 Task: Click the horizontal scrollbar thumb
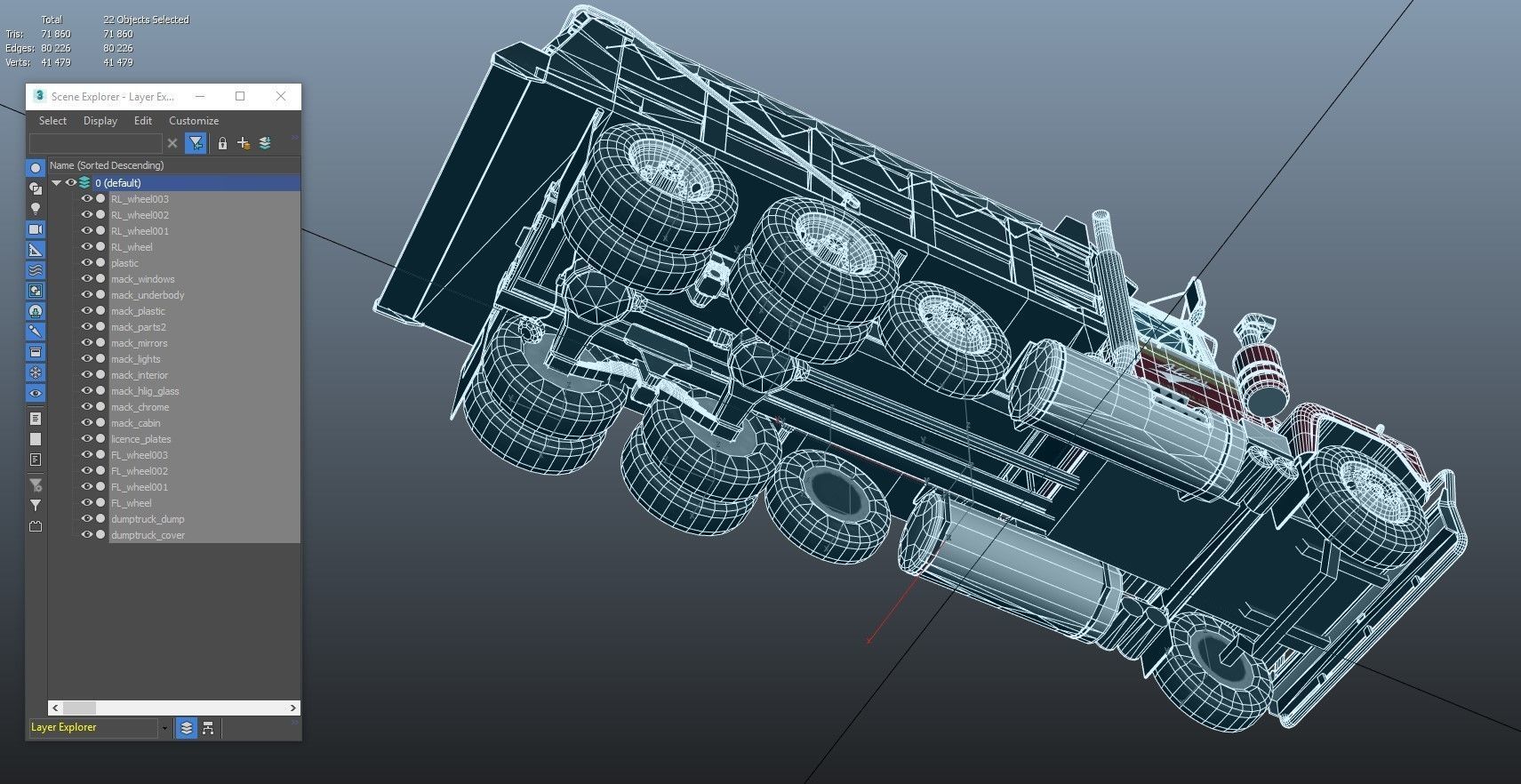(79, 708)
